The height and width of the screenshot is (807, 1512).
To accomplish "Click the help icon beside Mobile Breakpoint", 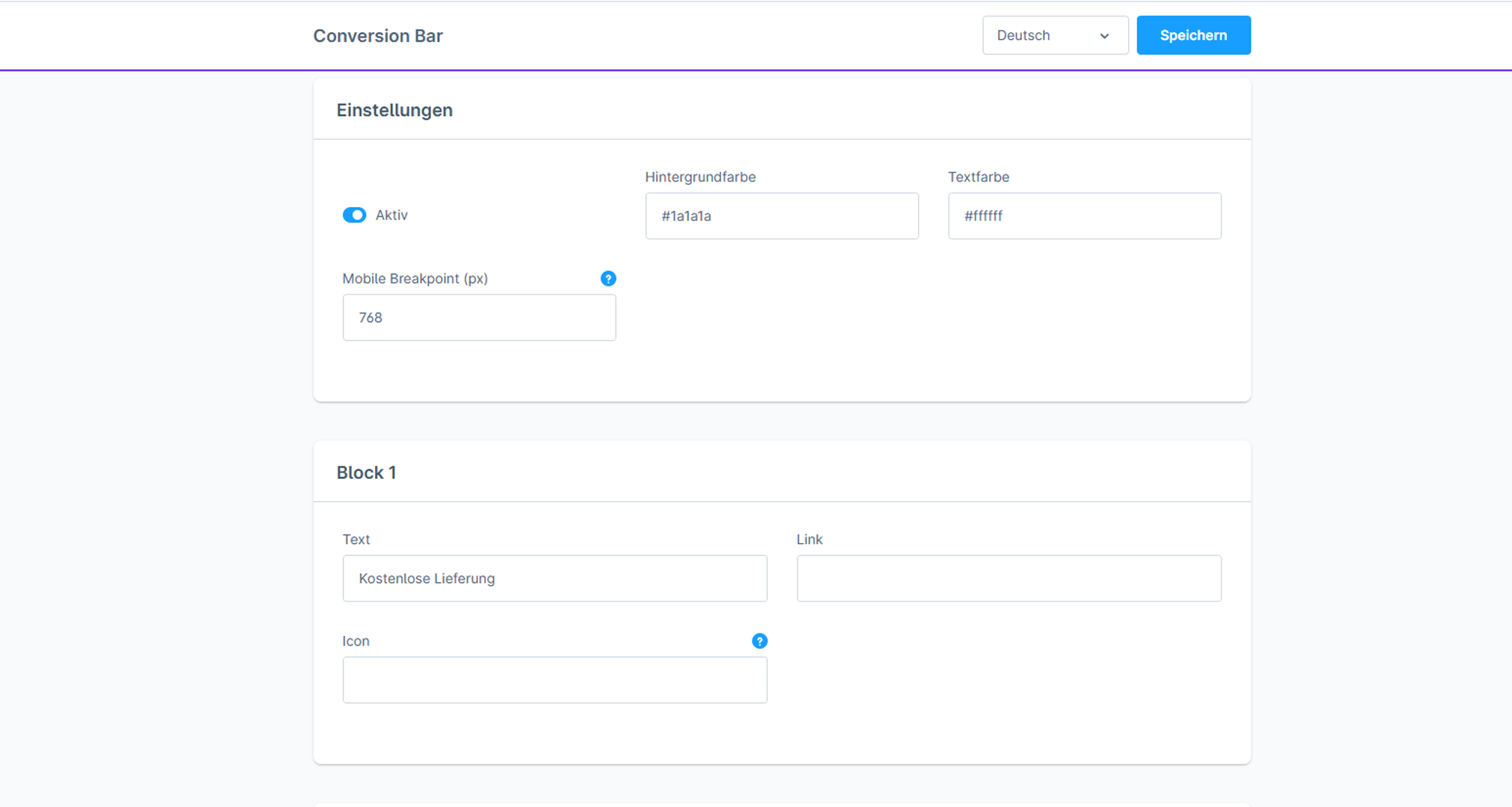I will pos(608,279).
